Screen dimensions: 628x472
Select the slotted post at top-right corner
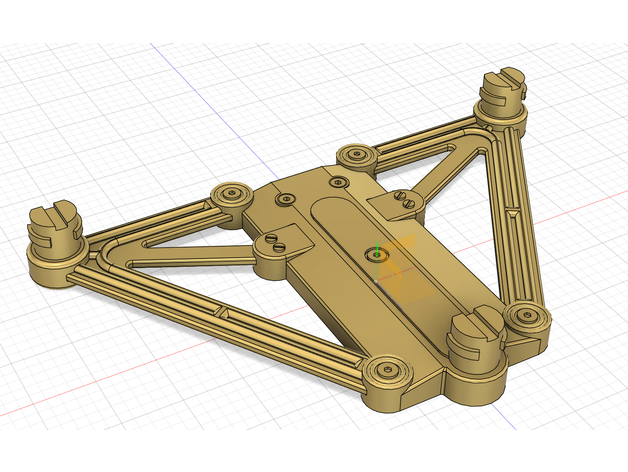tap(500, 94)
